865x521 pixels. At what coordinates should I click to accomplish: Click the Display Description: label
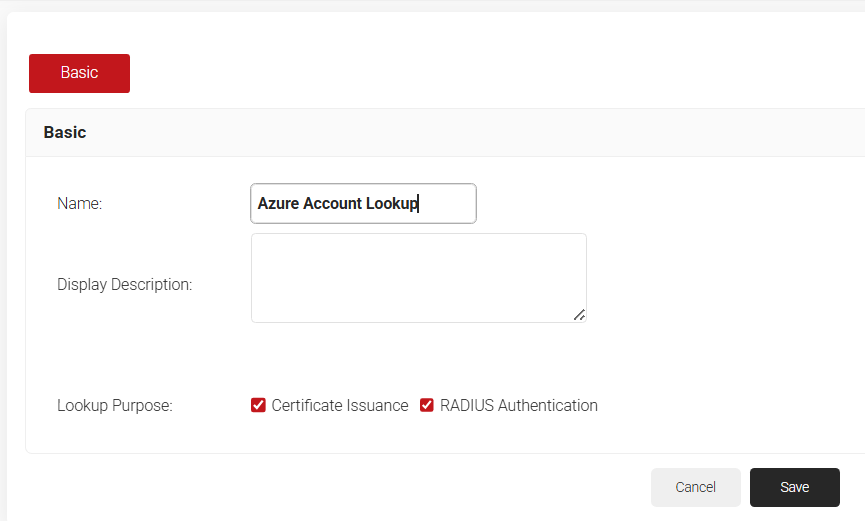(124, 284)
